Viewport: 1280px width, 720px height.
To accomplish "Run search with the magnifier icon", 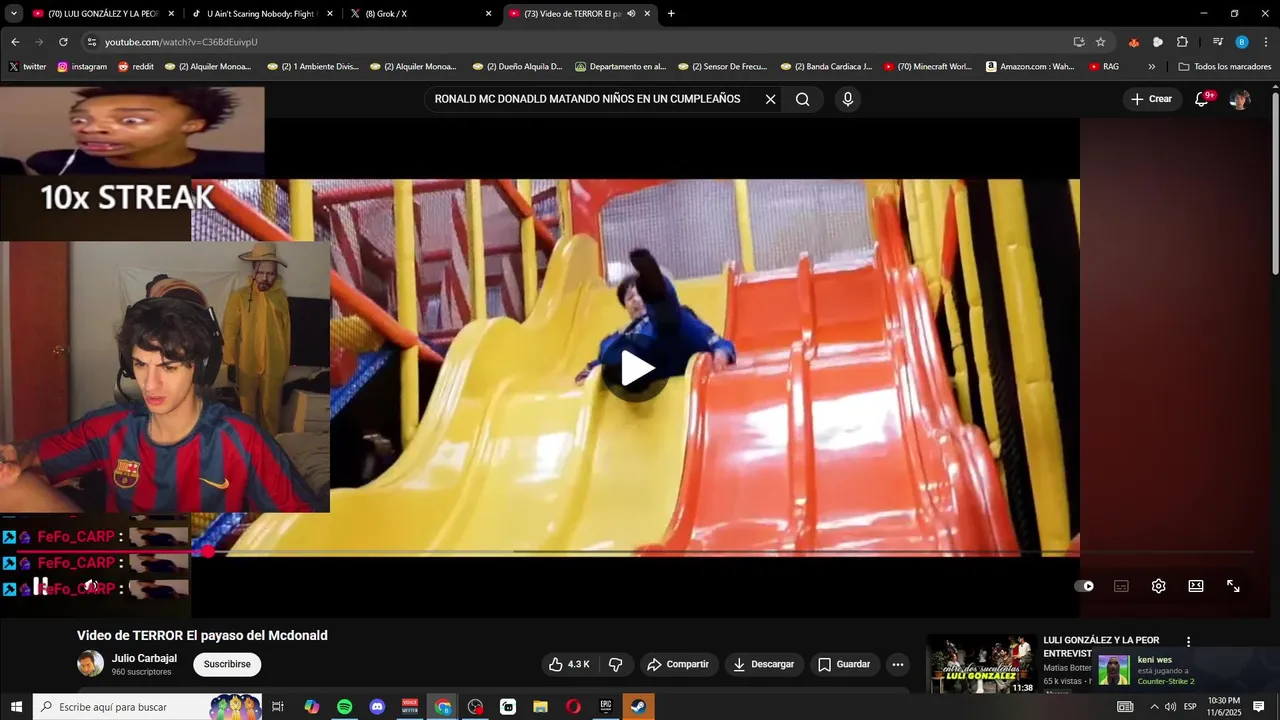I will point(802,99).
